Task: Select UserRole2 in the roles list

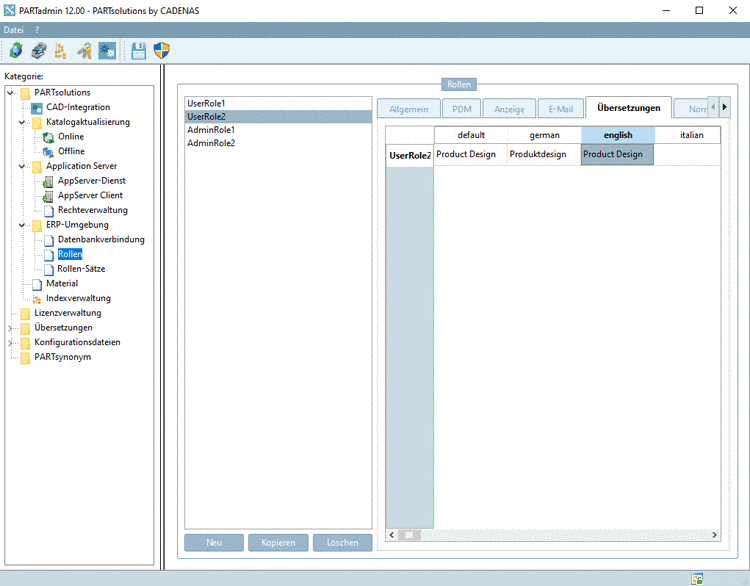Action: pos(278,117)
